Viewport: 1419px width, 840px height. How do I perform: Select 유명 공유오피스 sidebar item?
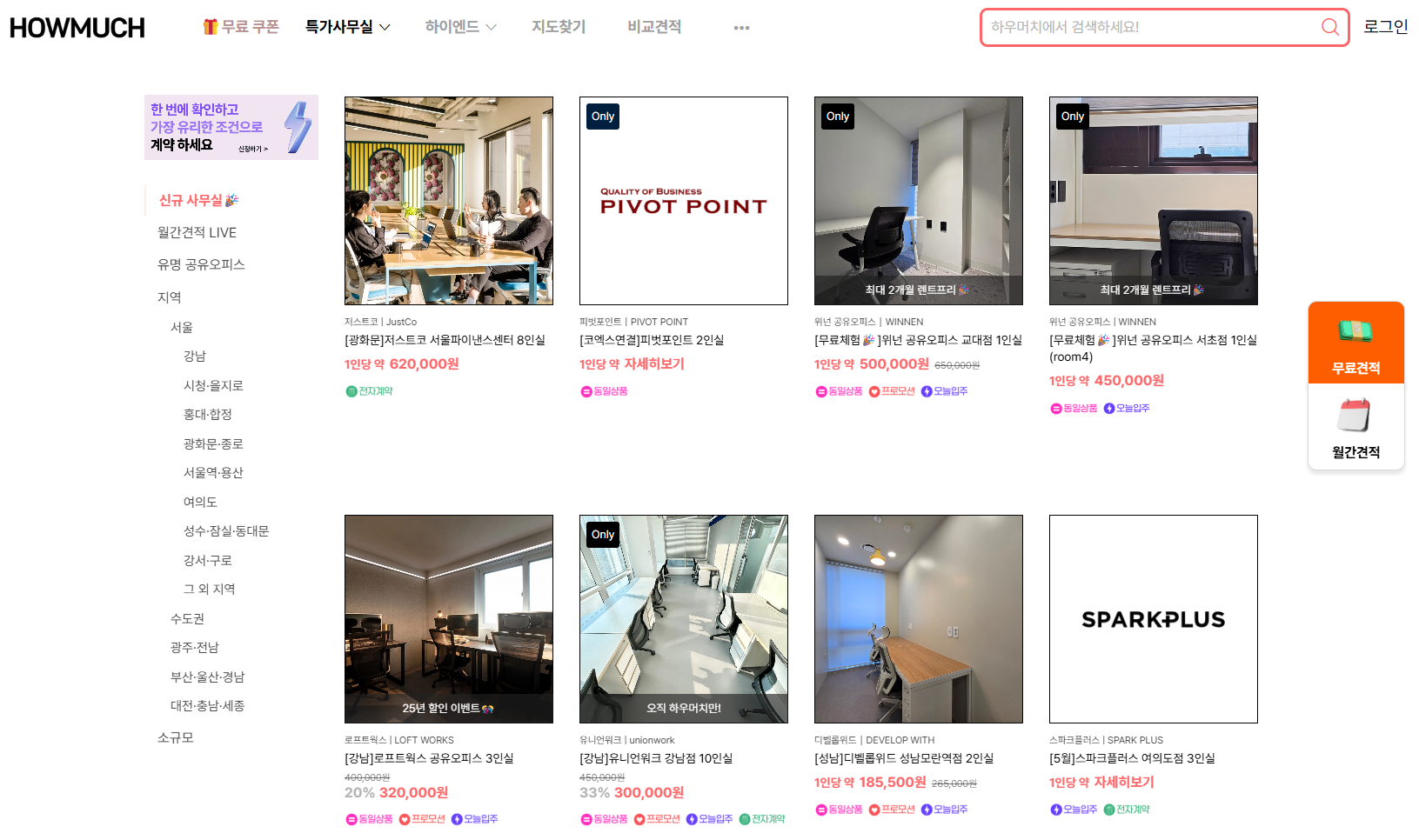201,264
